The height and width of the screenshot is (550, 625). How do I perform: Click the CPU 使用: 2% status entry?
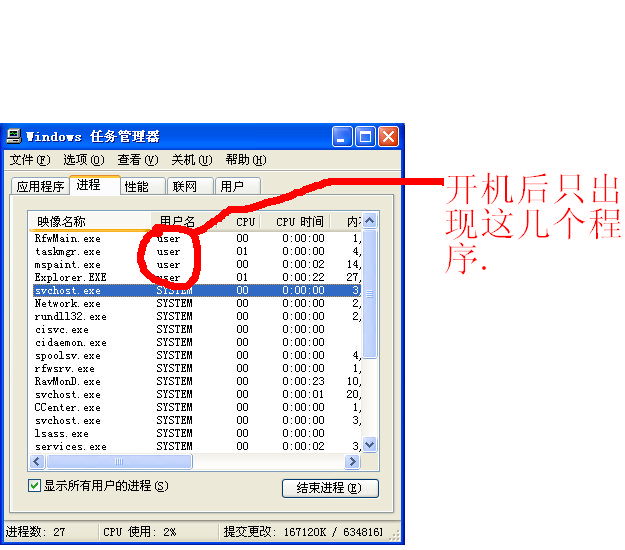140,532
